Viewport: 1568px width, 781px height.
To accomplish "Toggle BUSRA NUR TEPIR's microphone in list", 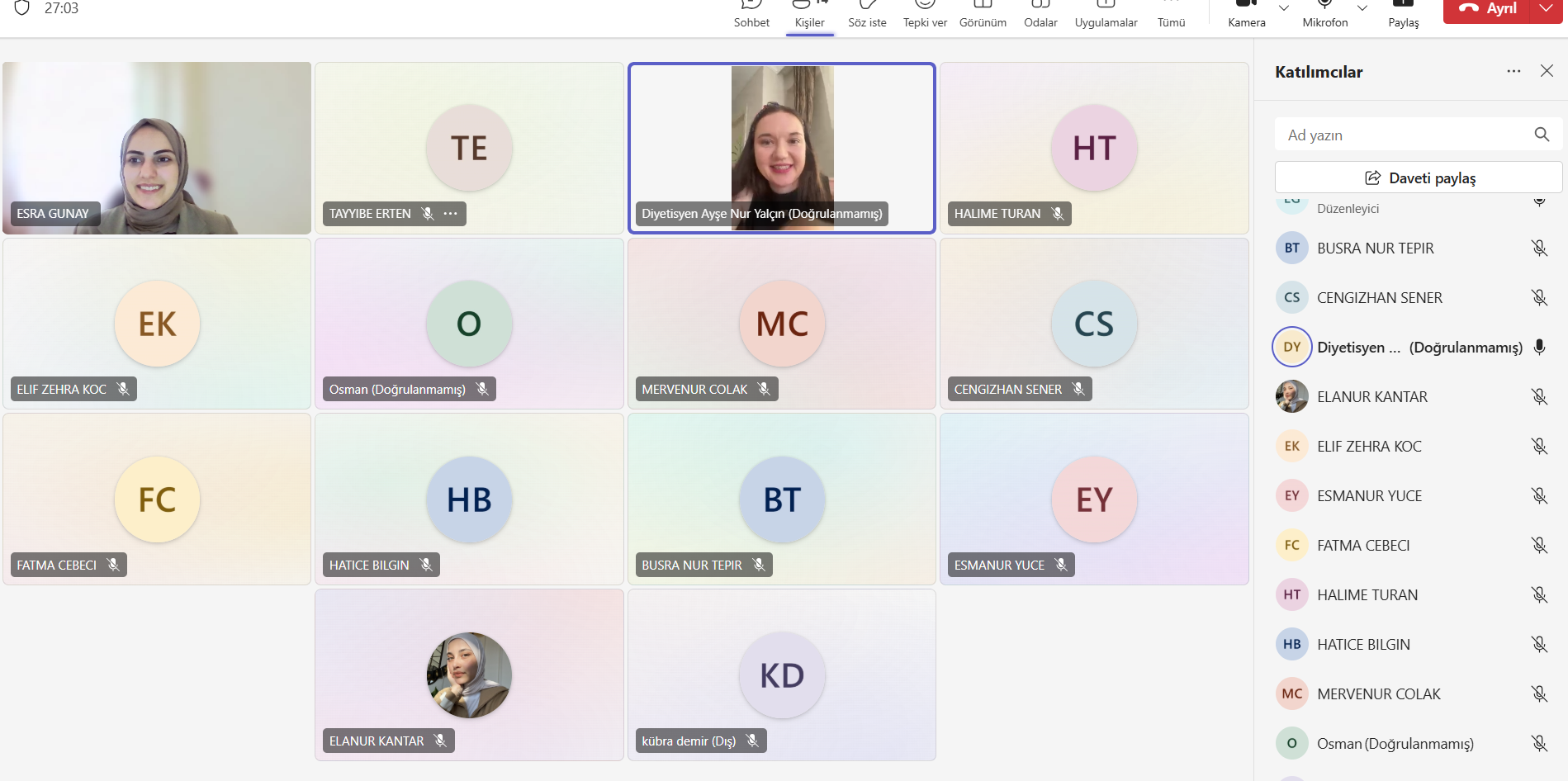I will (1539, 248).
